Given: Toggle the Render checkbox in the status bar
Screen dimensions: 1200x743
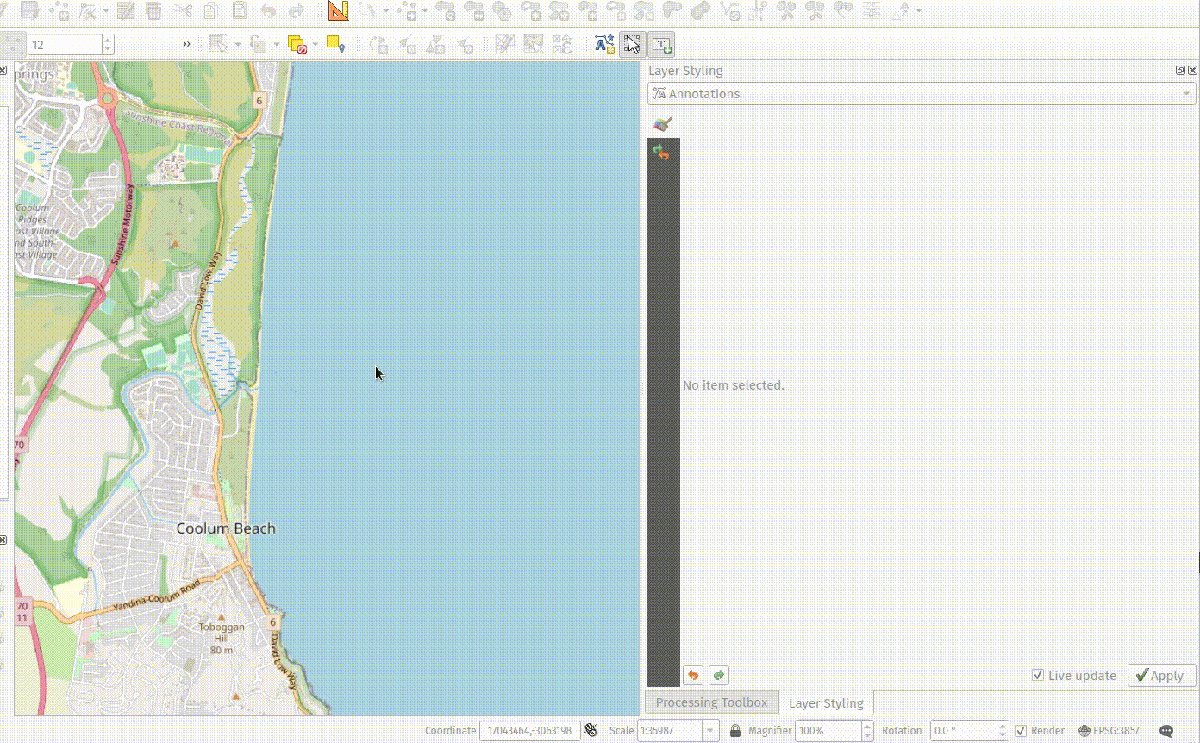Looking at the screenshot, I should (1022, 730).
